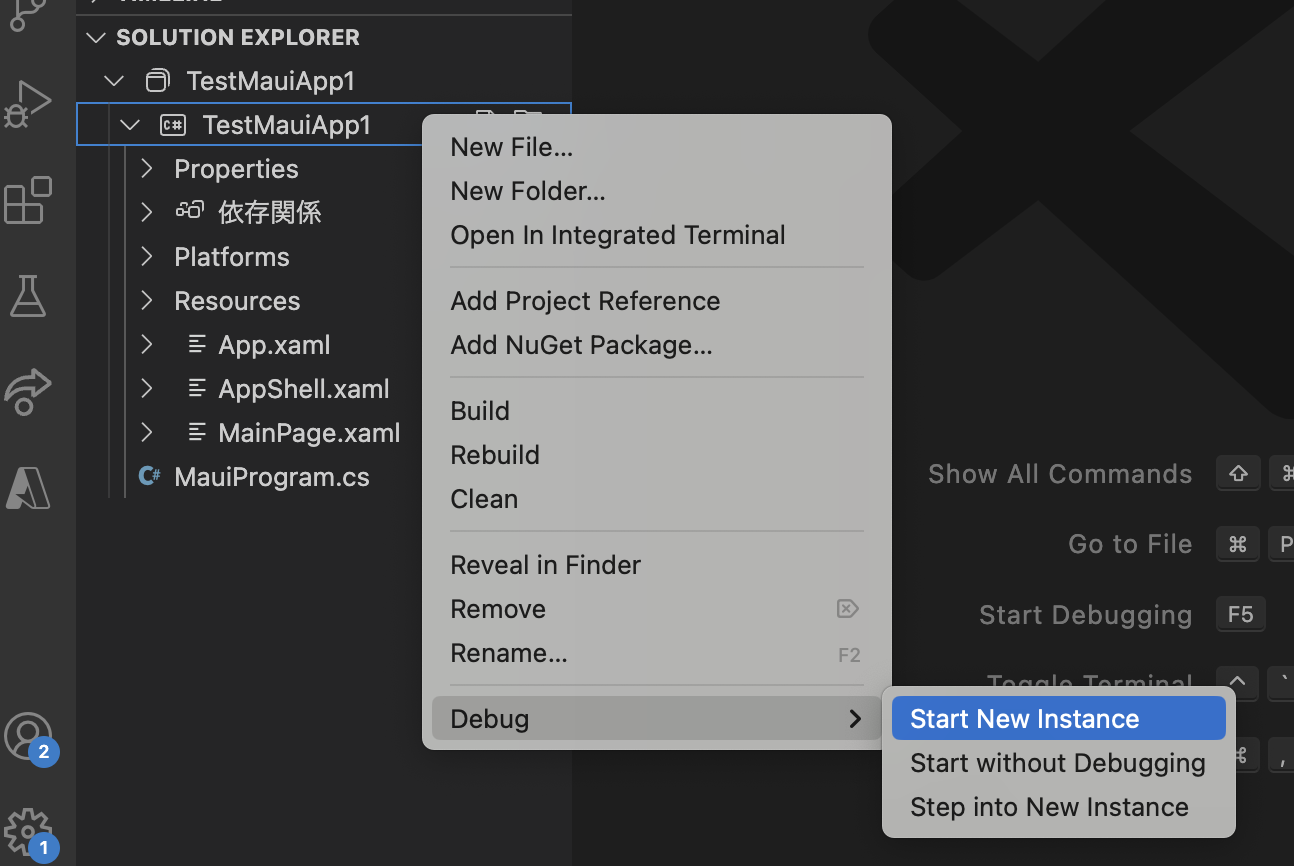Viewport: 1294px width, 866px height.
Task: Open MauiProgram.cs file
Action: click(x=272, y=477)
